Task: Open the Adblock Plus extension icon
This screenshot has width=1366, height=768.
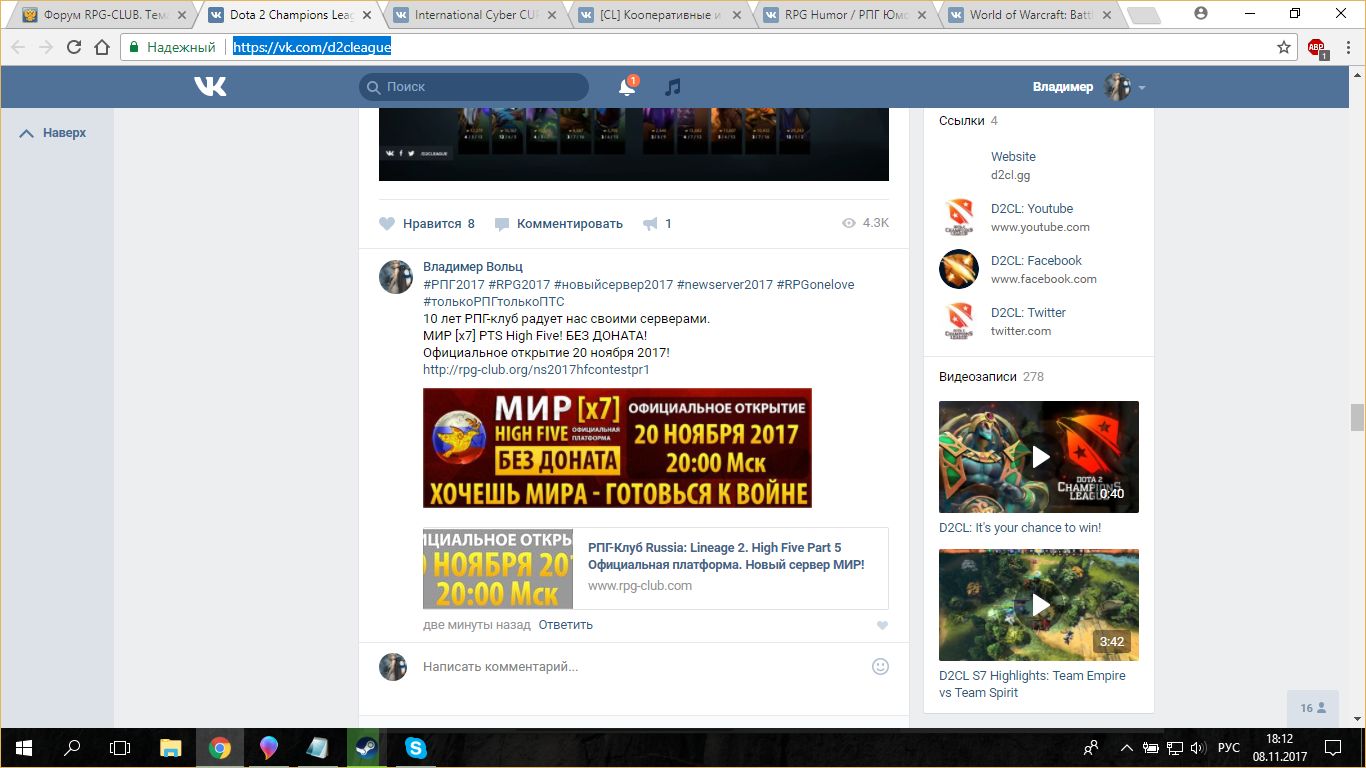Action: pyautogui.click(x=1316, y=47)
